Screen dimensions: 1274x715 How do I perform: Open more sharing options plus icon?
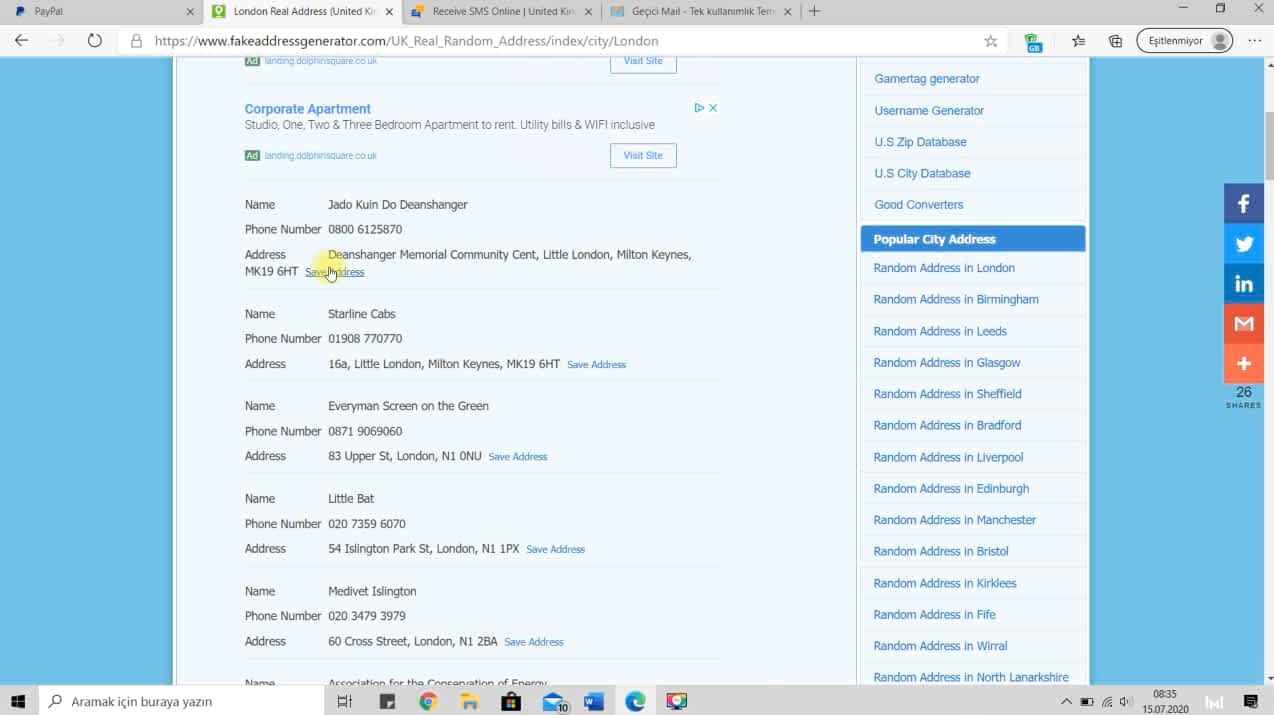pos(1244,364)
